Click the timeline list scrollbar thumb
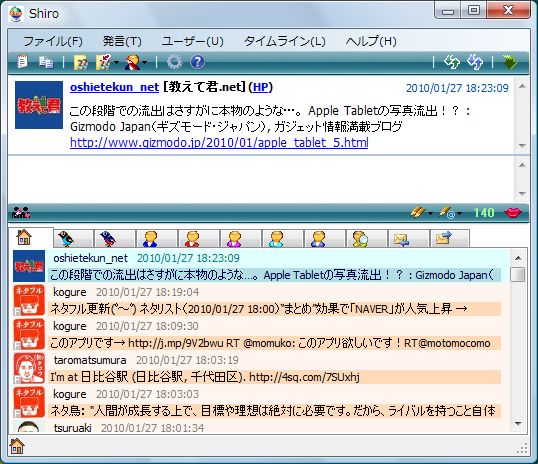The width and height of the screenshot is (538, 464). point(517,275)
